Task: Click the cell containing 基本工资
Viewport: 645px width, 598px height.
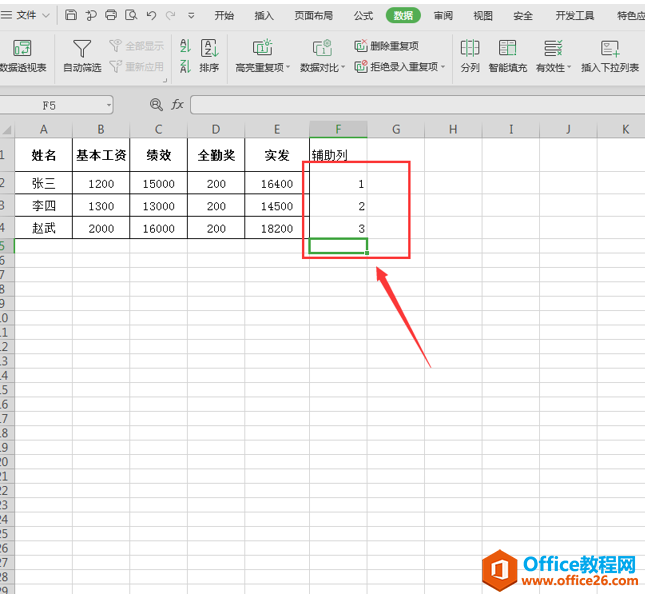Action: (x=101, y=155)
